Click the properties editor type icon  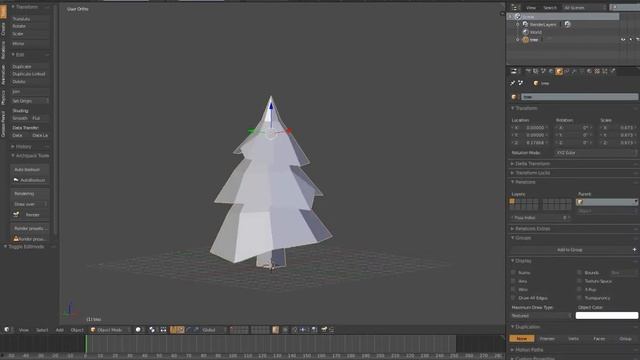point(514,71)
